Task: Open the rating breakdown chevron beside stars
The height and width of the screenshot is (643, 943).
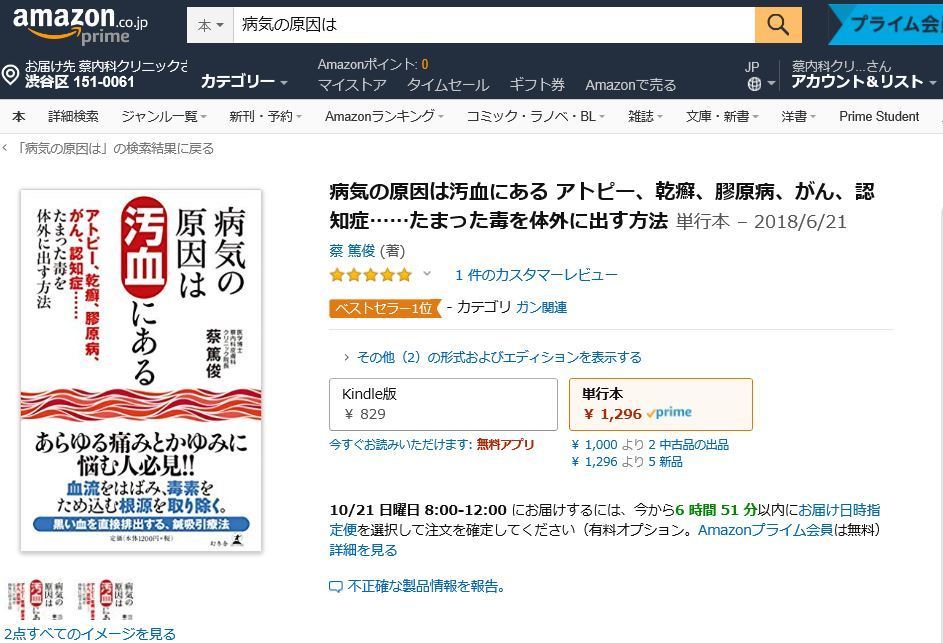Action: coord(427,274)
